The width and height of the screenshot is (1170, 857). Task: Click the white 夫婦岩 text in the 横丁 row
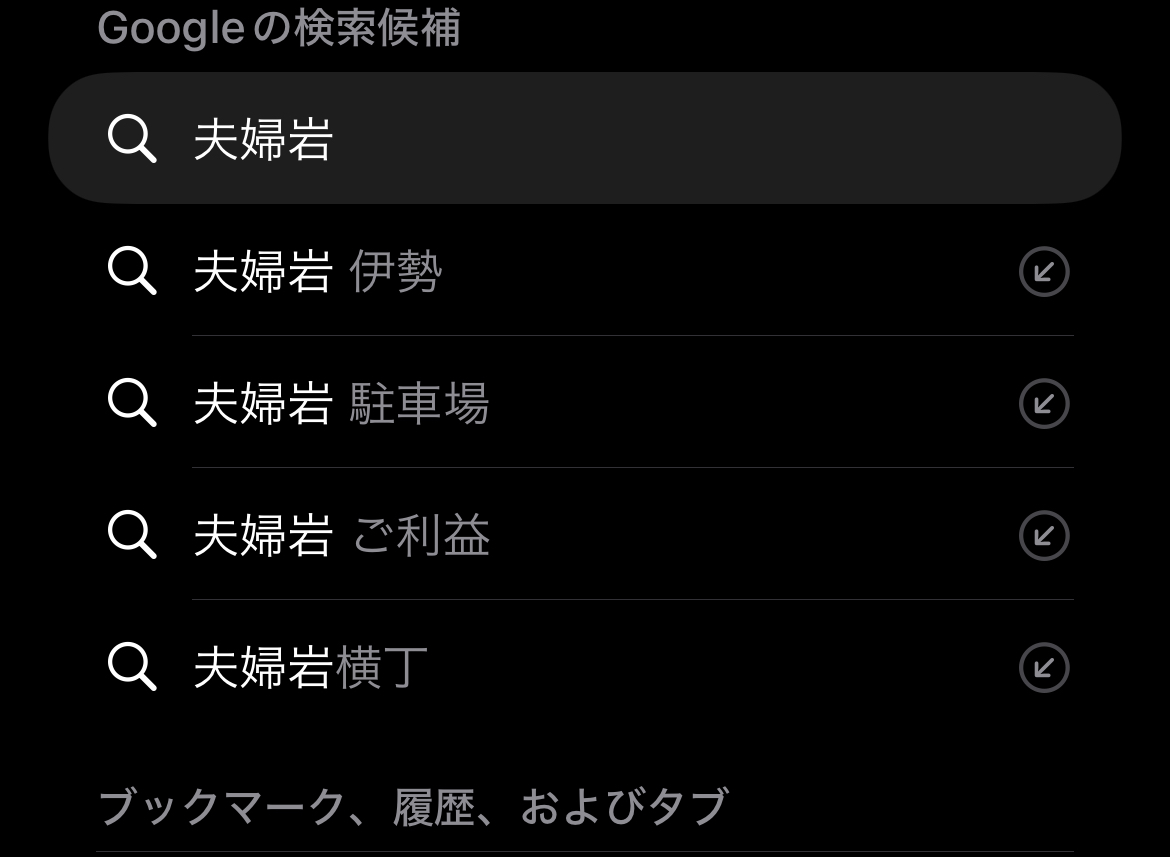tap(263, 667)
